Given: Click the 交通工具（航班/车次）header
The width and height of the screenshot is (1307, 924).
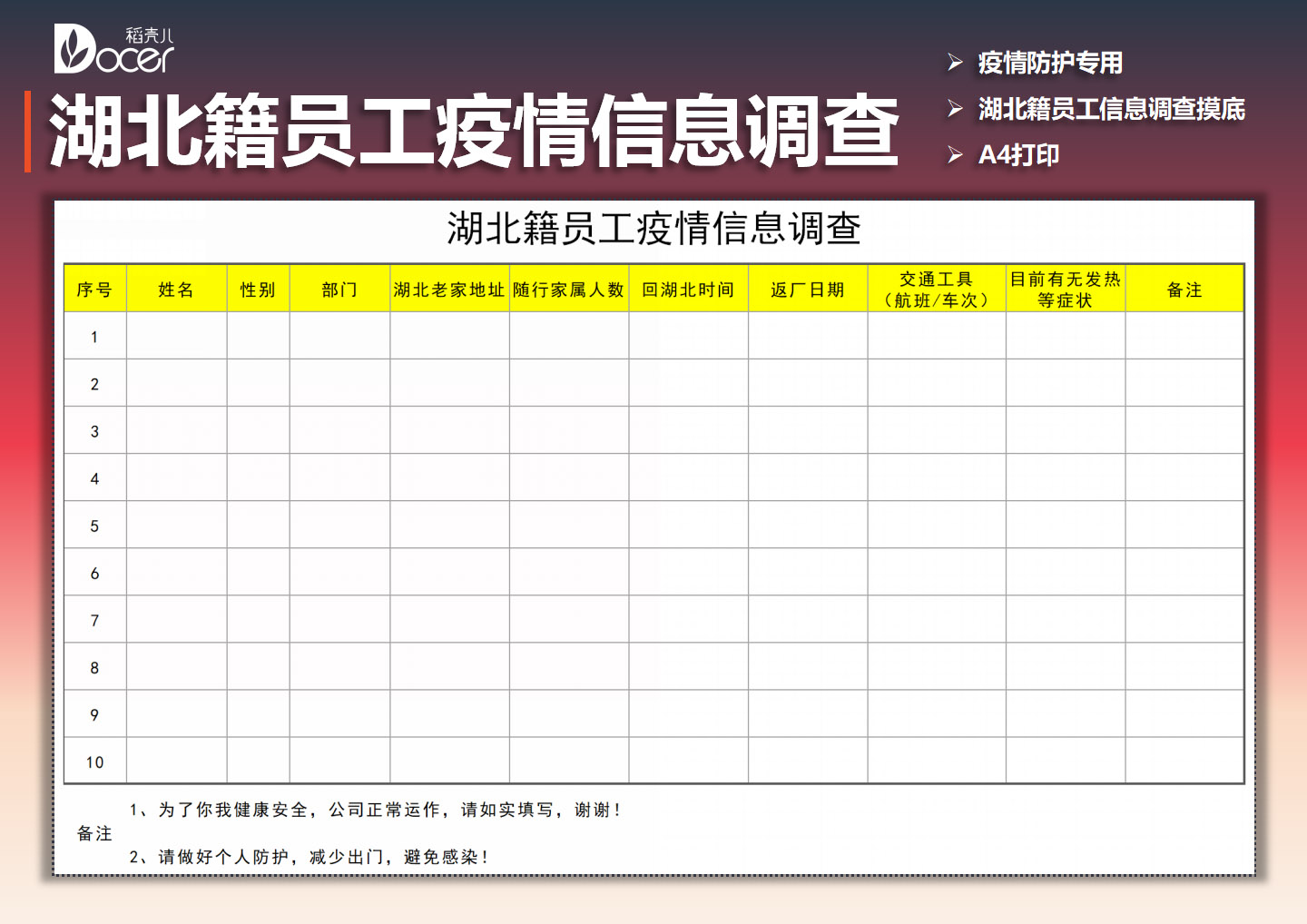Looking at the screenshot, I should pyautogui.click(x=935, y=289).
